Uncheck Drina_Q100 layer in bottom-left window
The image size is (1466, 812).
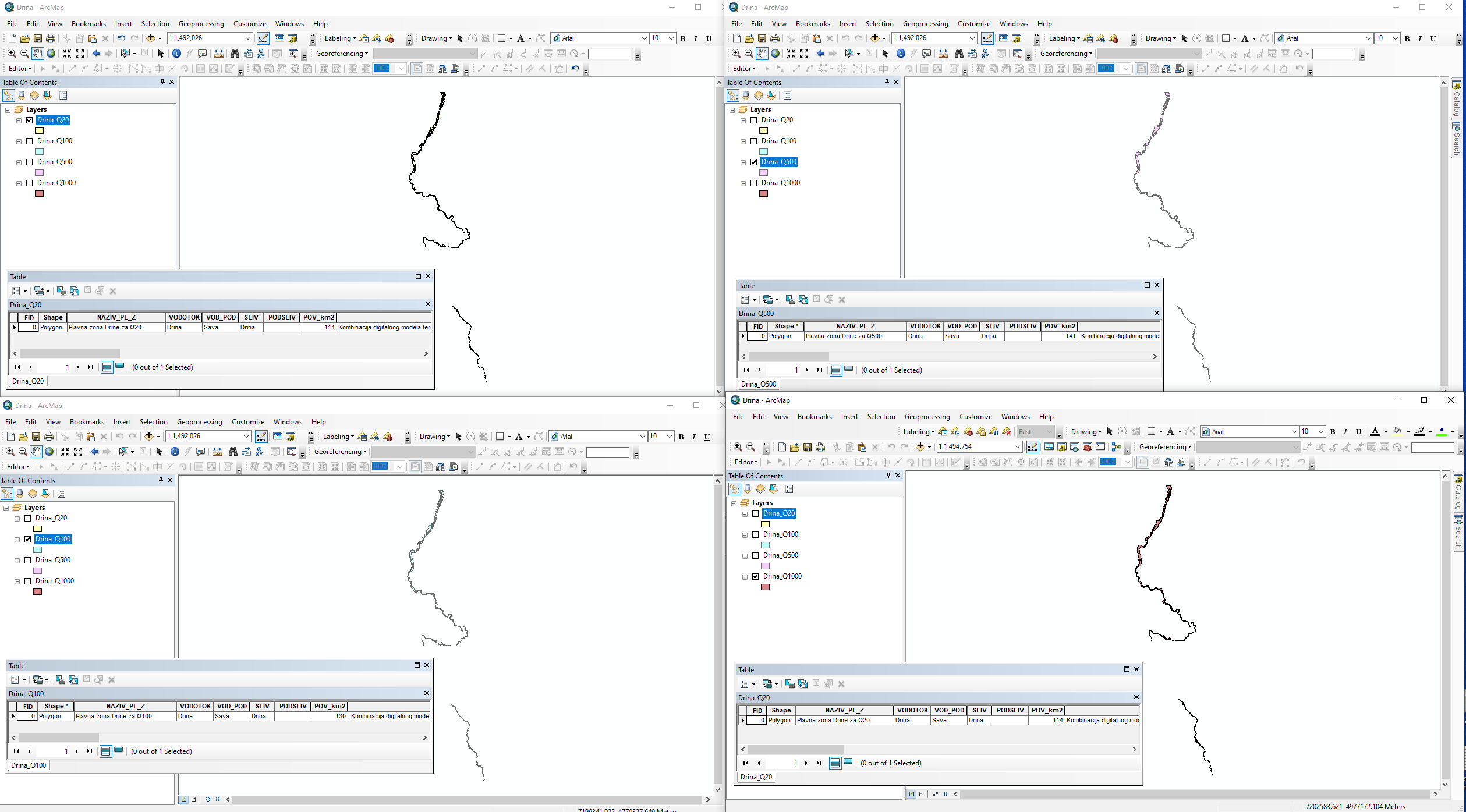click(x=28, y=539)
